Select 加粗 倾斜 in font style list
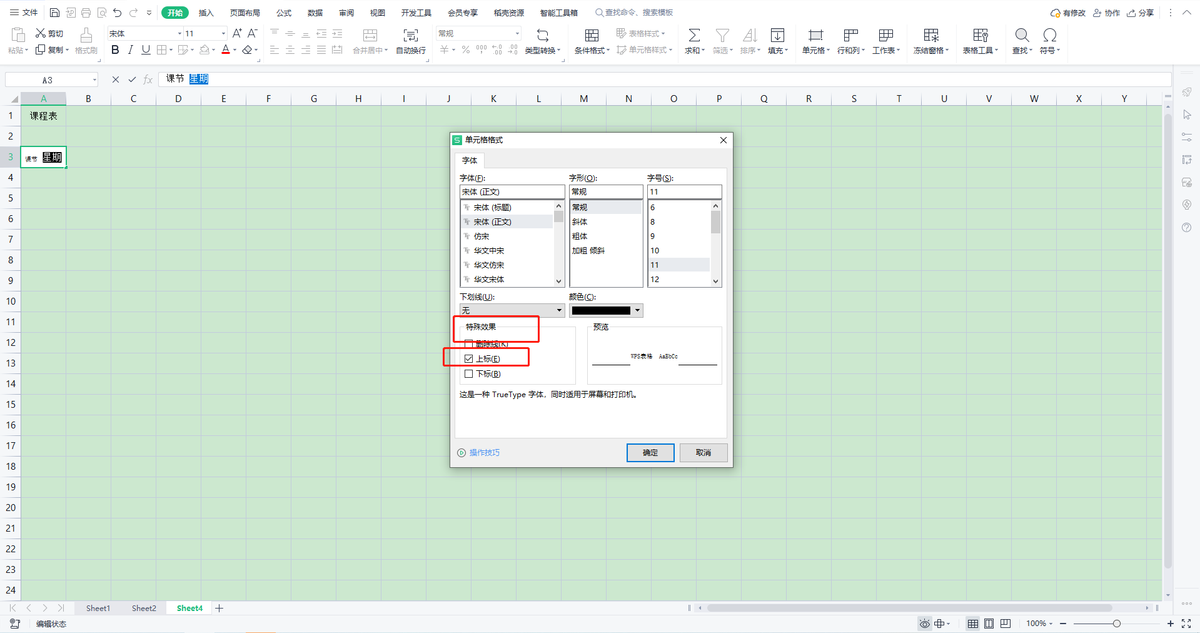Screen dimensions: 1200x633 [588, 251]
